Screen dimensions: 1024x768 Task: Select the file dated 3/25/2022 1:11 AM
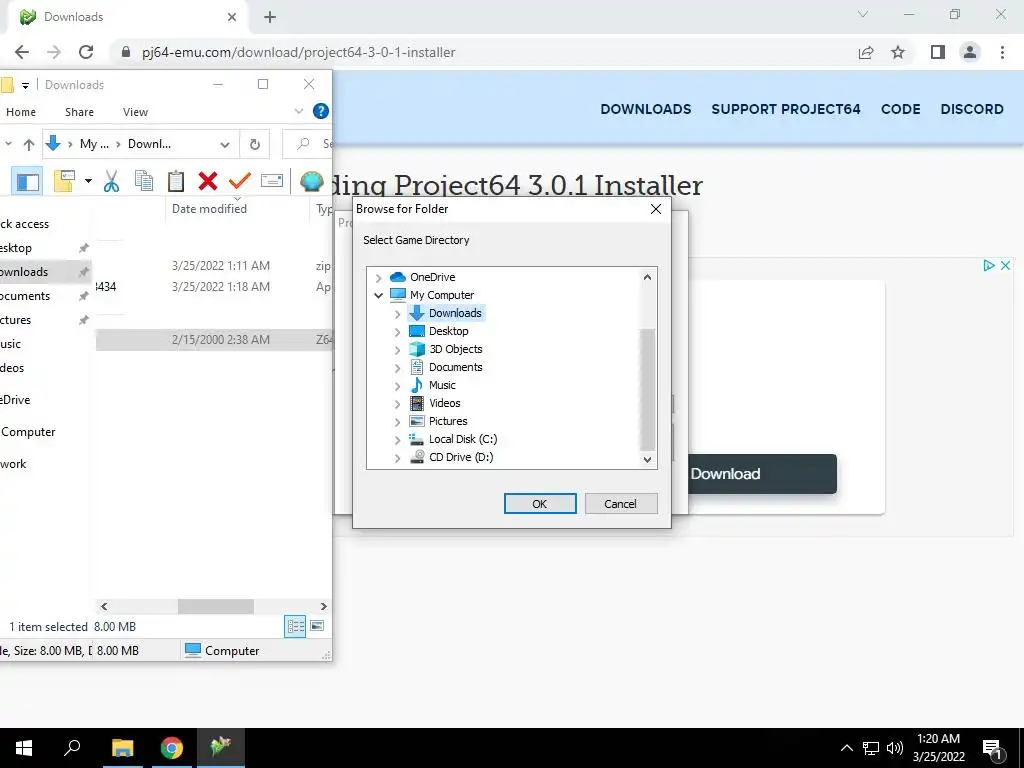pyautogui.click(x=214, y=266)
